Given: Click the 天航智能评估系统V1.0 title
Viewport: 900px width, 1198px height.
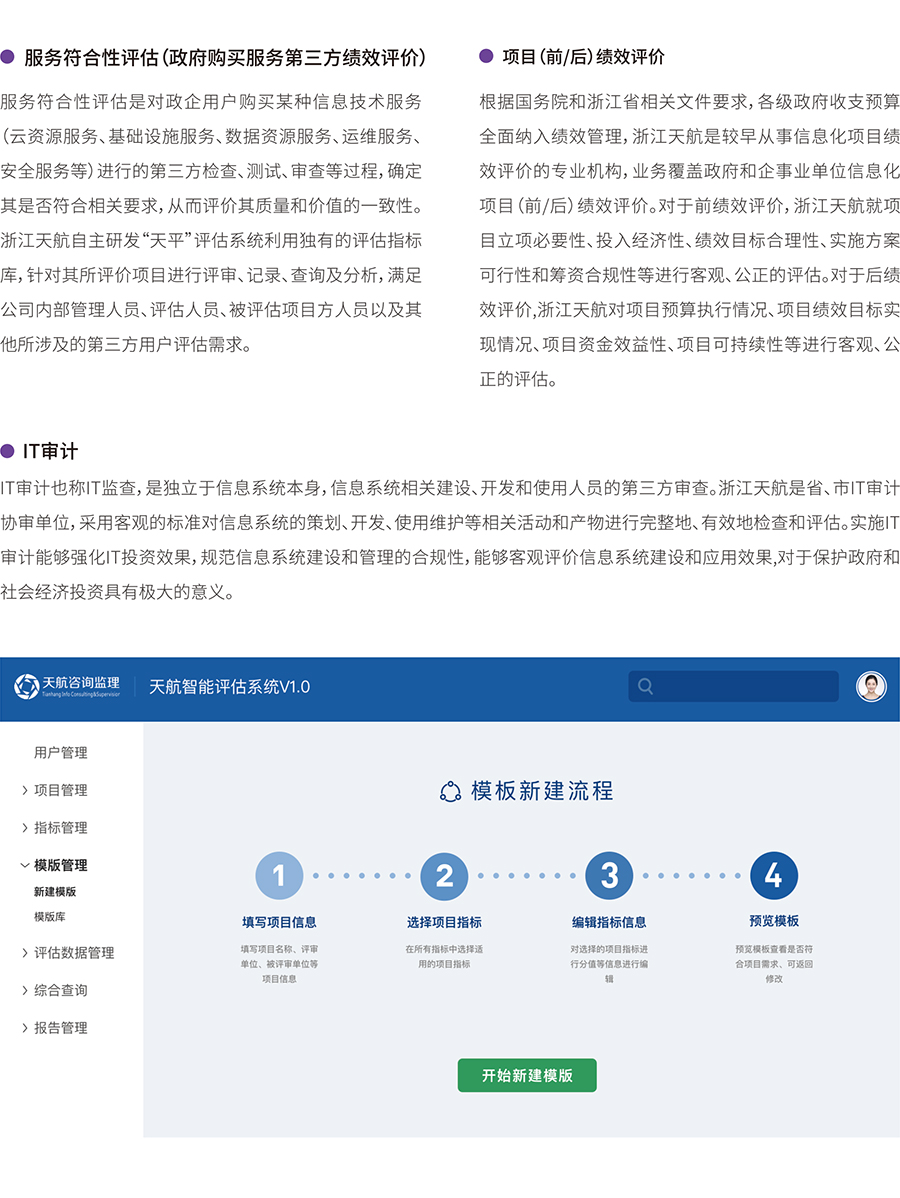Looking at the screenshot, I should [x=229, y=687].
